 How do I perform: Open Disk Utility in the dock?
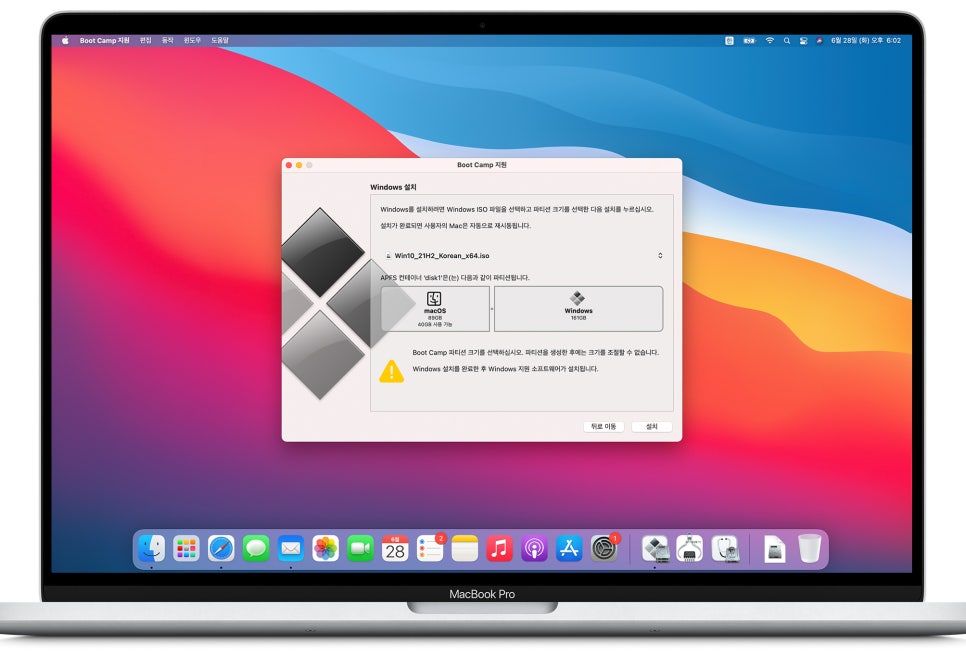pyautogui.click(x=725, y=548)
